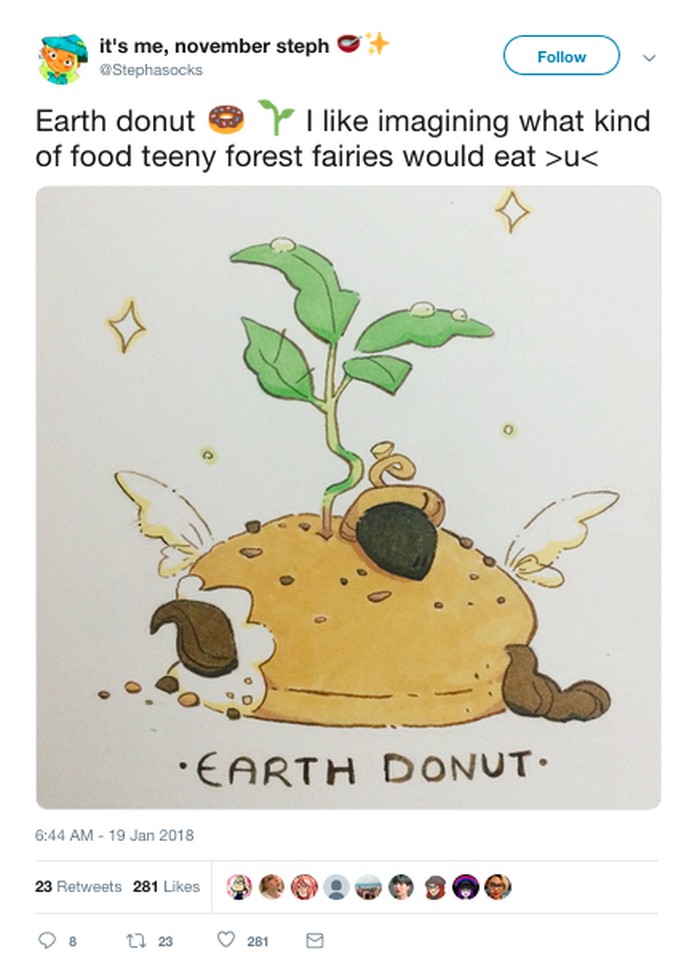Open tweet options chevron dropdown
The image size is (700, 975).
point(649,58)
